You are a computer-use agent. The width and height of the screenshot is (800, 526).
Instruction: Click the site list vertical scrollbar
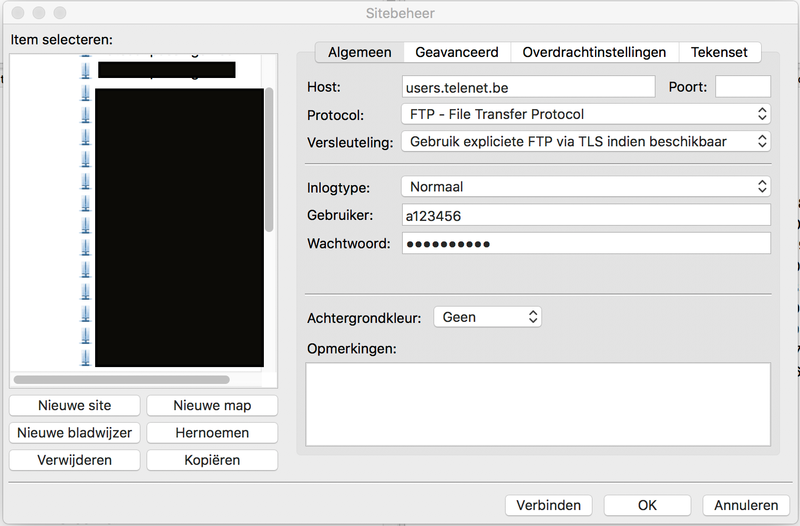(268, 160)
